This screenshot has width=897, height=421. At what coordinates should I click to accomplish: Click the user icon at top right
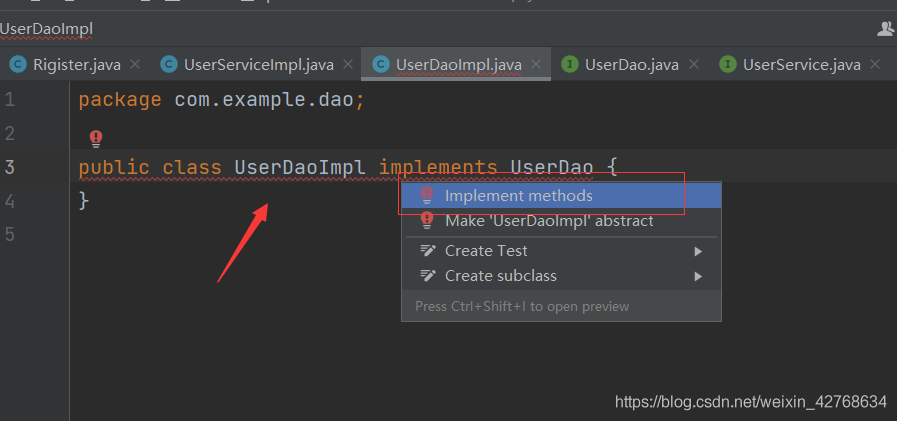coord(886,29)
